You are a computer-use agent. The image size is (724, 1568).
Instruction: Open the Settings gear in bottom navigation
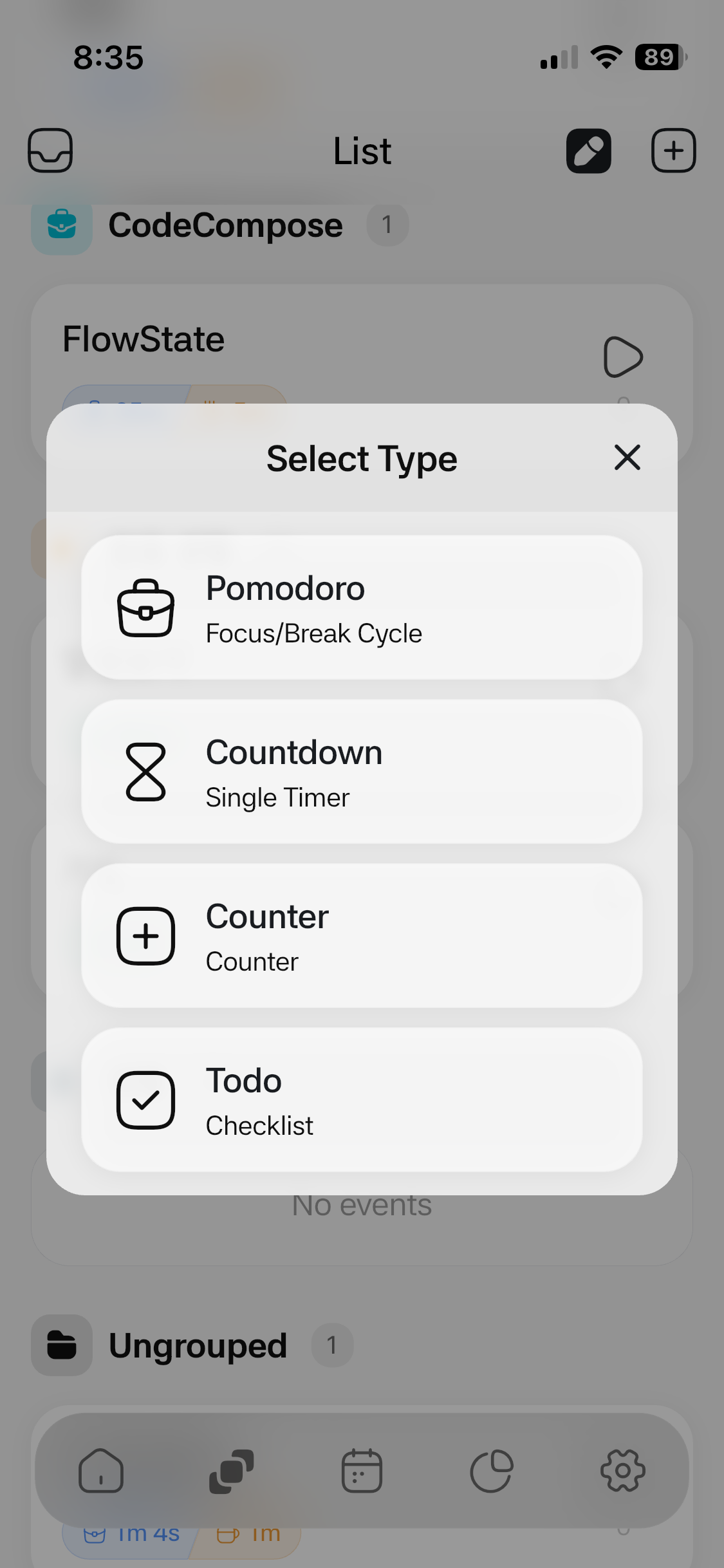pyautogui.click(x=622, y=1470)
